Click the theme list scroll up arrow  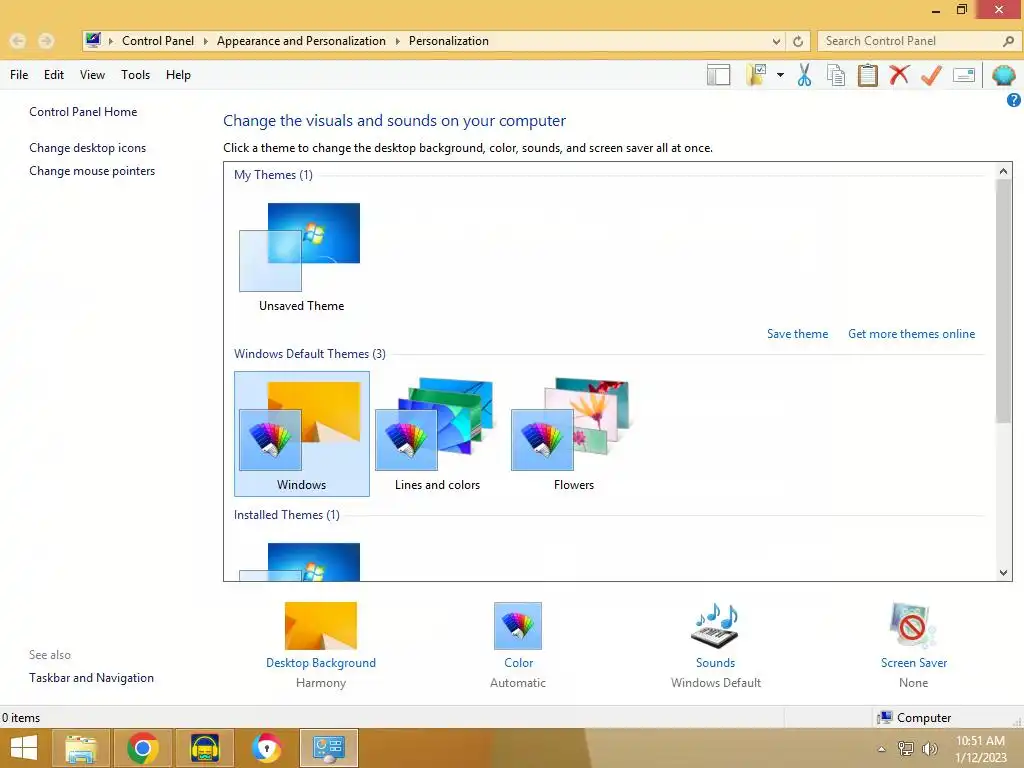click(x=1003, y=171)
